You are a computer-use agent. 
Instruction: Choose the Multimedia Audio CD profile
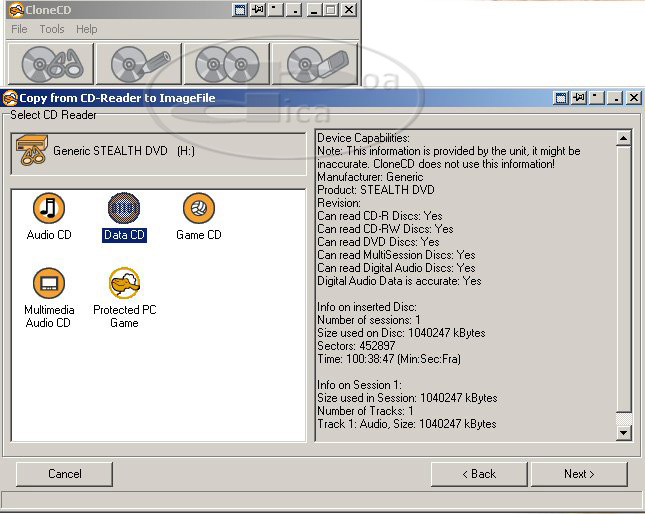tap(48, 285)
